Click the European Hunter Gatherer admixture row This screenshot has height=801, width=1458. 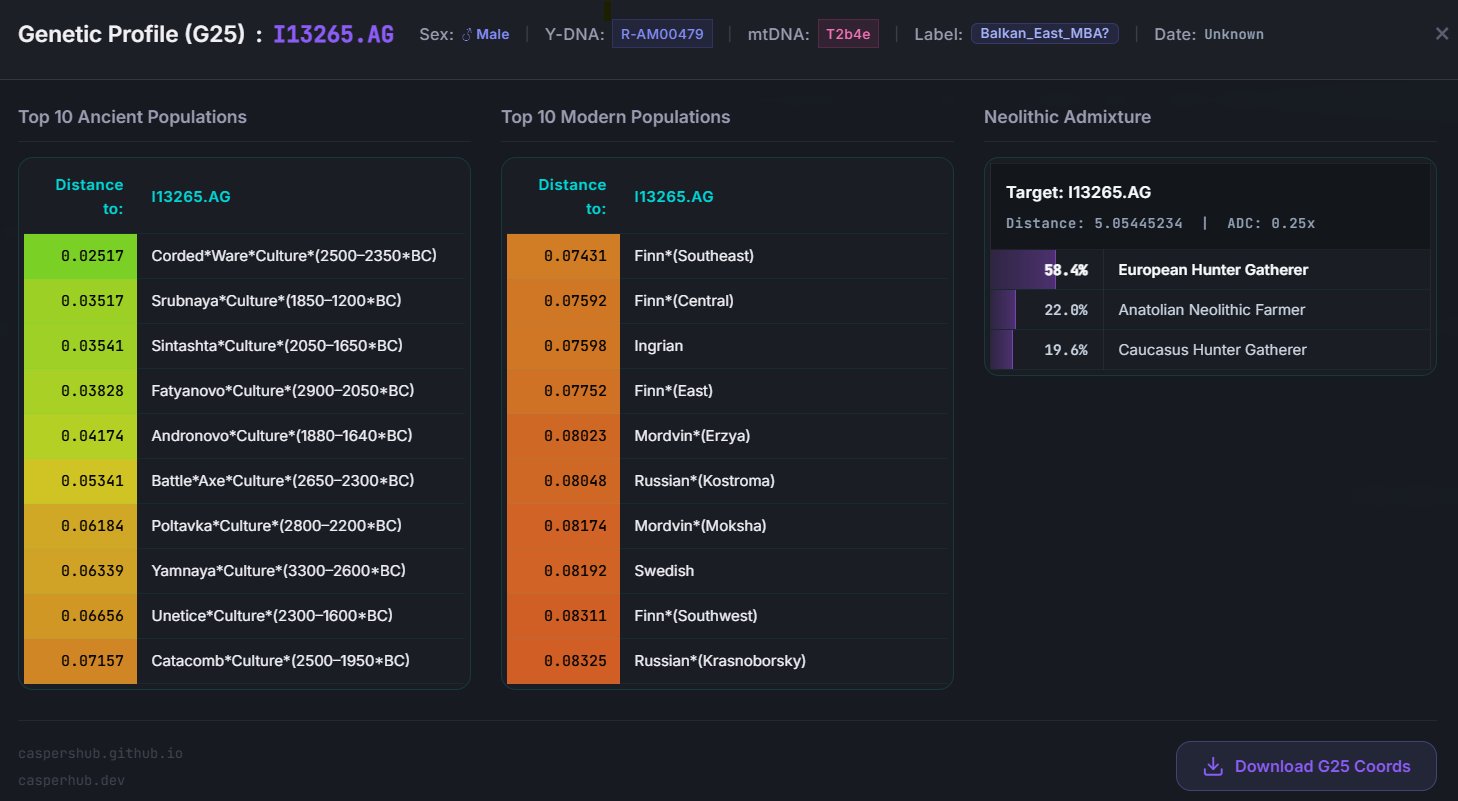click(x=1210, y=270)
